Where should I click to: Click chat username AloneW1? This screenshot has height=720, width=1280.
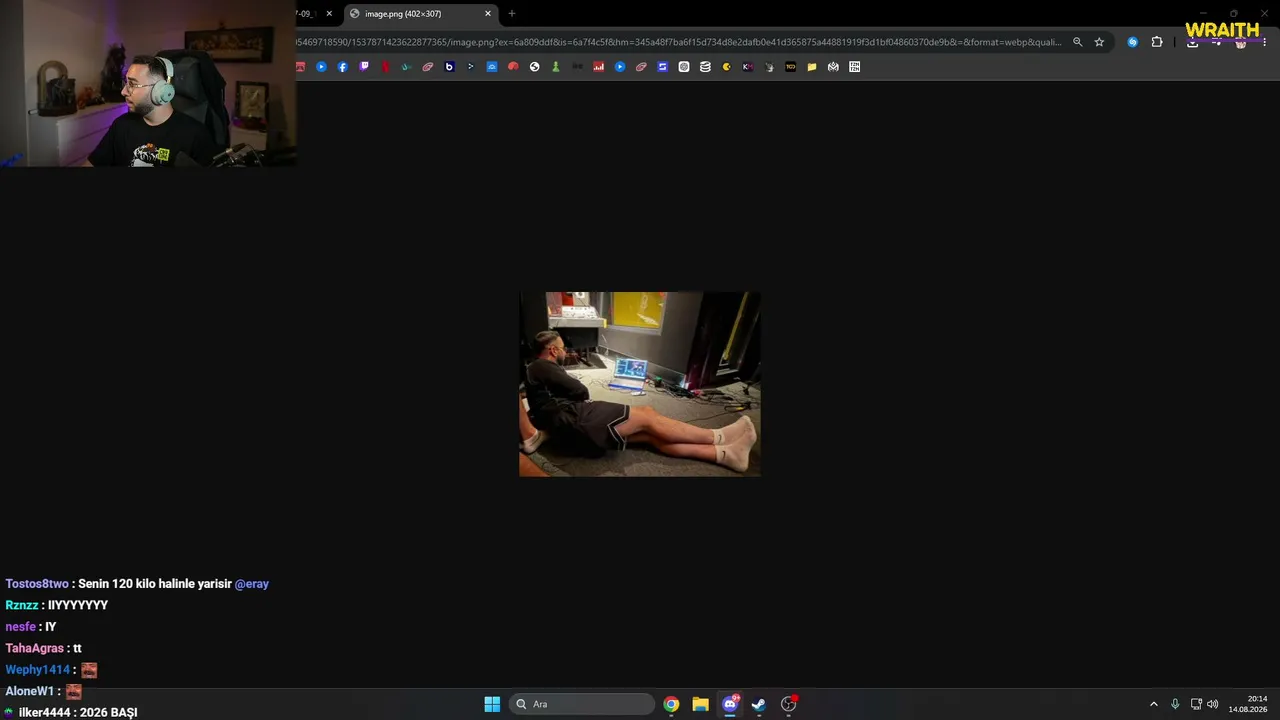tap(30, 691)
